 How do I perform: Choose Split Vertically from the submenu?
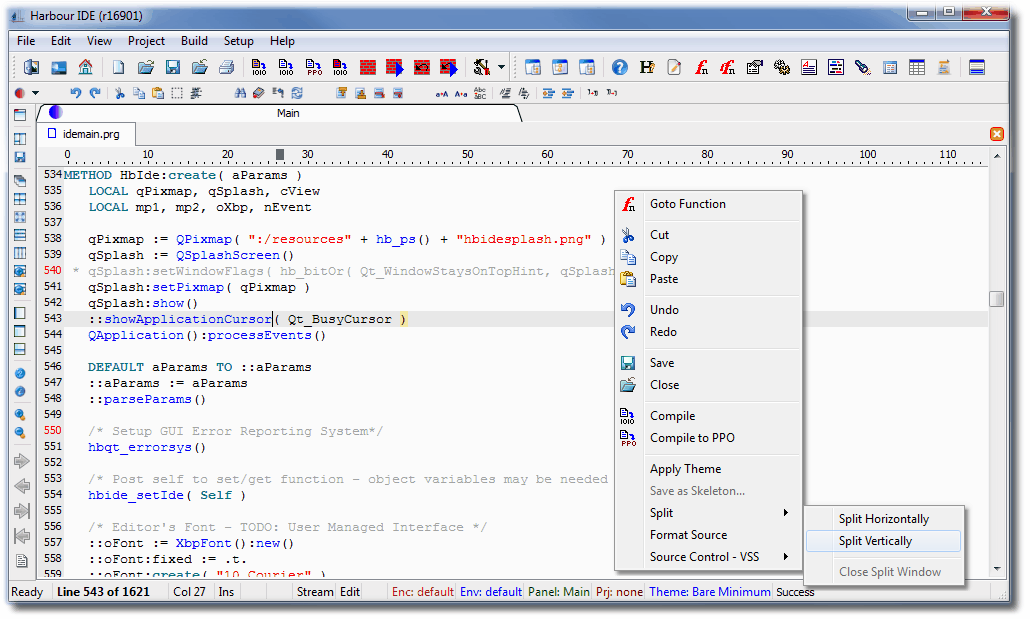tap(875, 541)
